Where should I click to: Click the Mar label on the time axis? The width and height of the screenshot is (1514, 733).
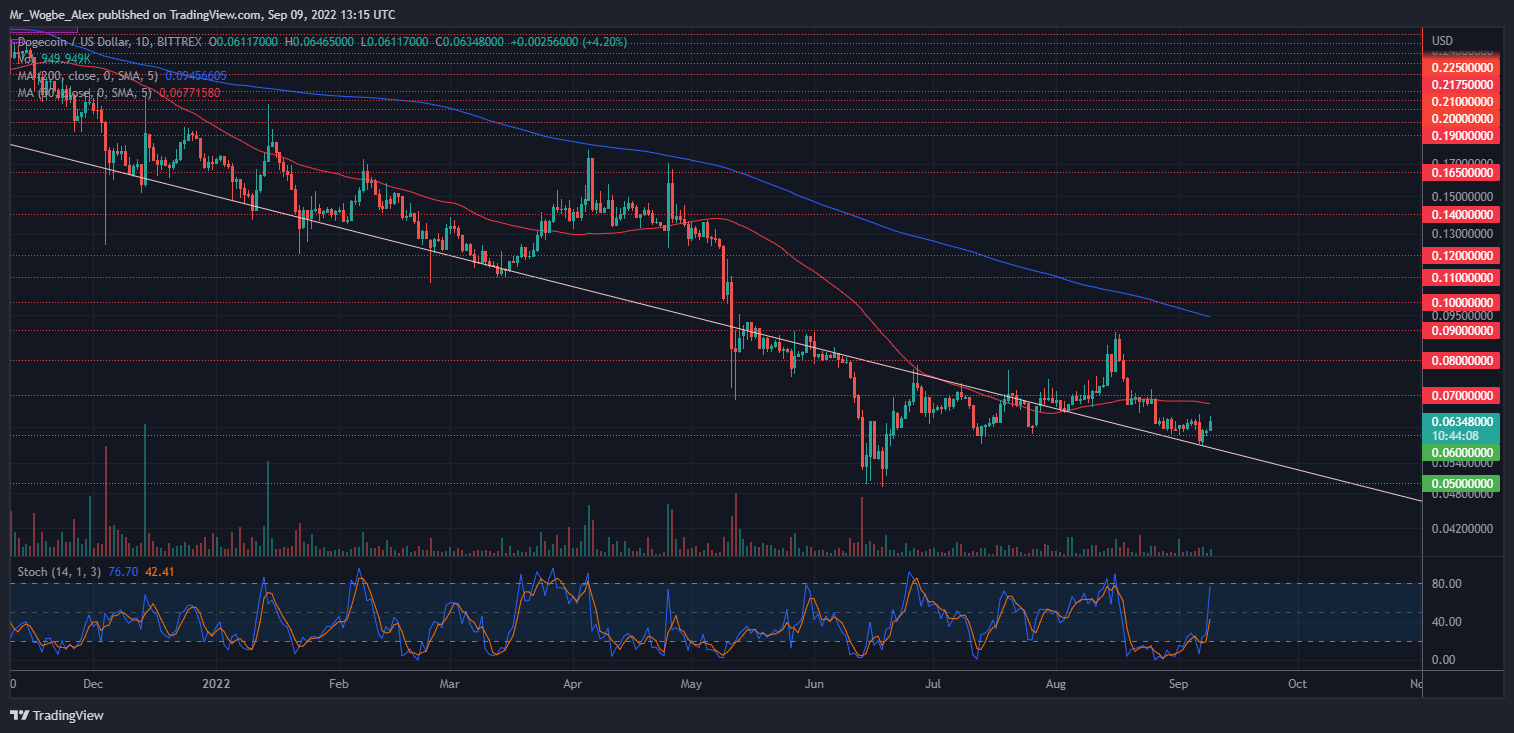point(450,685)
